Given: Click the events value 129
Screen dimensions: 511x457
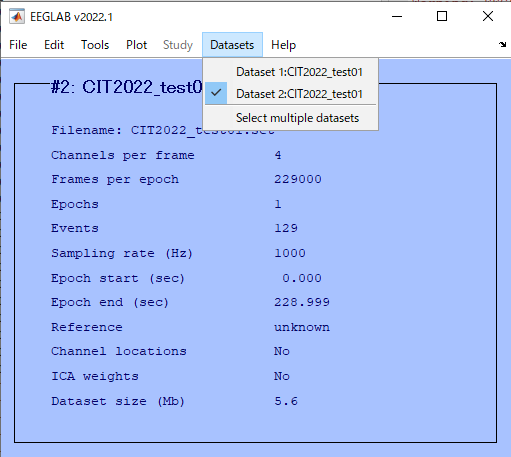Looking at the screenshot, I should click(x=286, y=228).
